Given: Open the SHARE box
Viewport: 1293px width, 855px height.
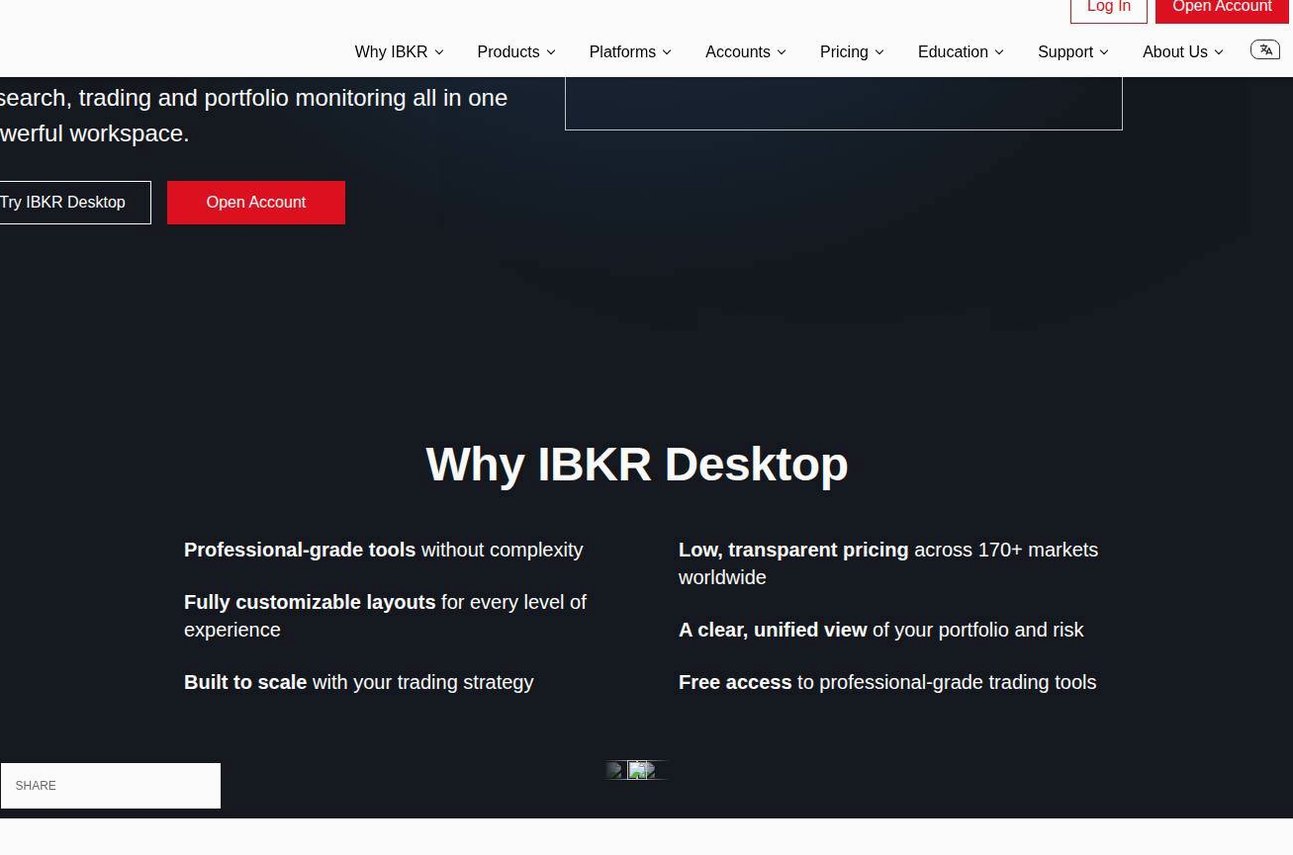Looking at the screenshot, I should [110, 786].
